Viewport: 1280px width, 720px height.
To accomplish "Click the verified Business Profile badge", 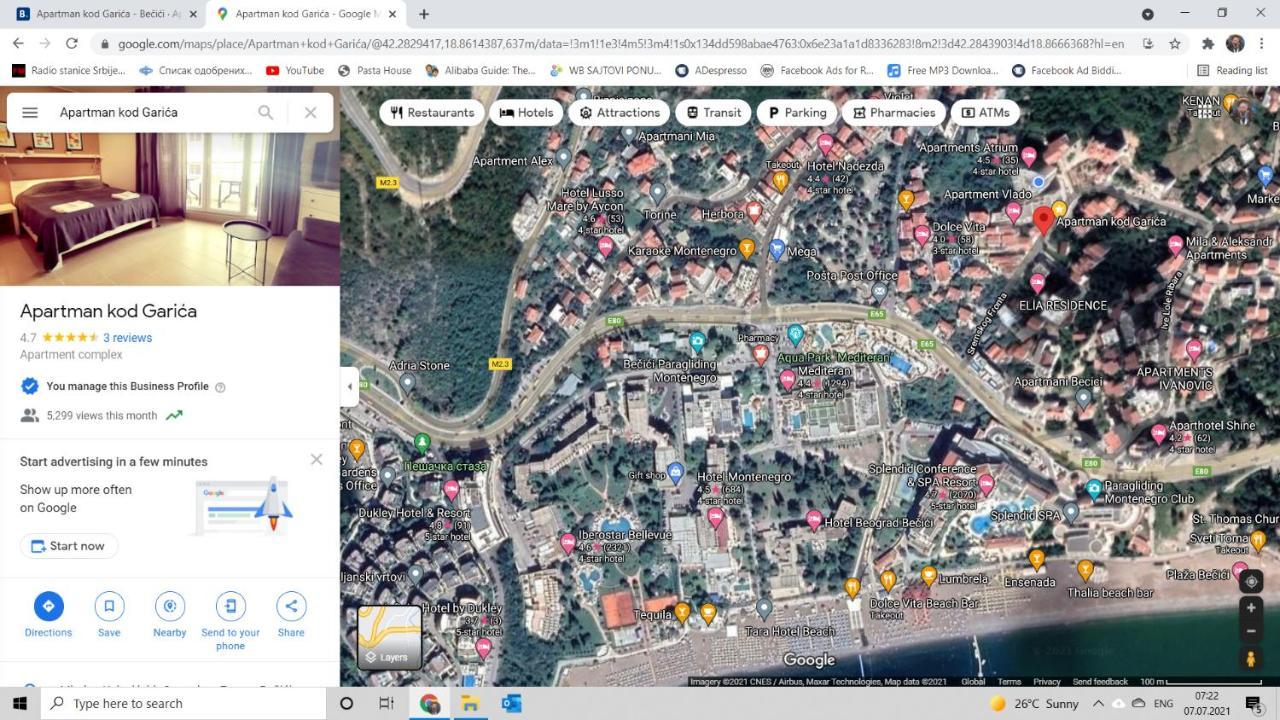I will (30, 386).
